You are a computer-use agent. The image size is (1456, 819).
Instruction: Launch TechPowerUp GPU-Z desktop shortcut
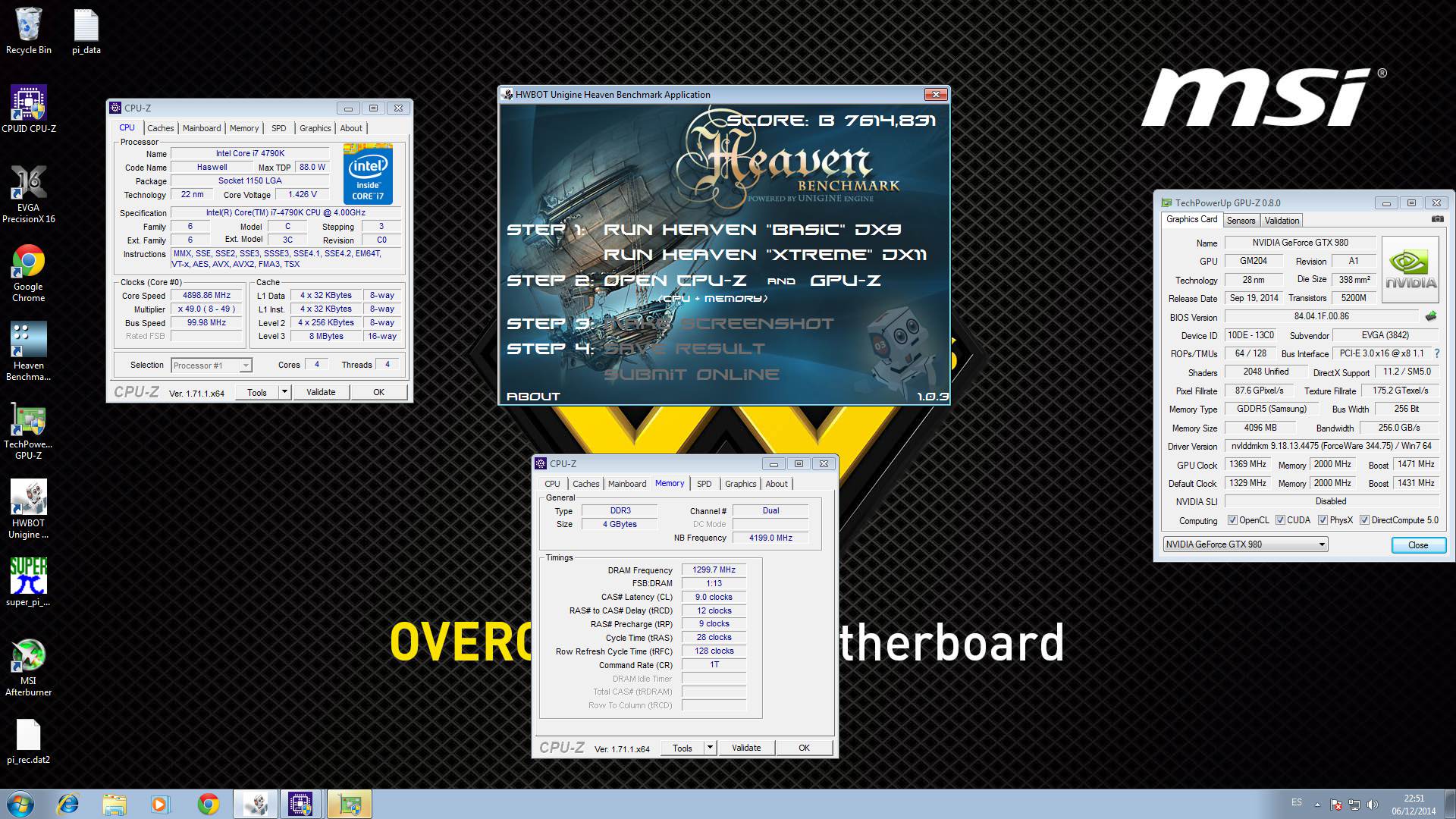[x=29, y=431]
